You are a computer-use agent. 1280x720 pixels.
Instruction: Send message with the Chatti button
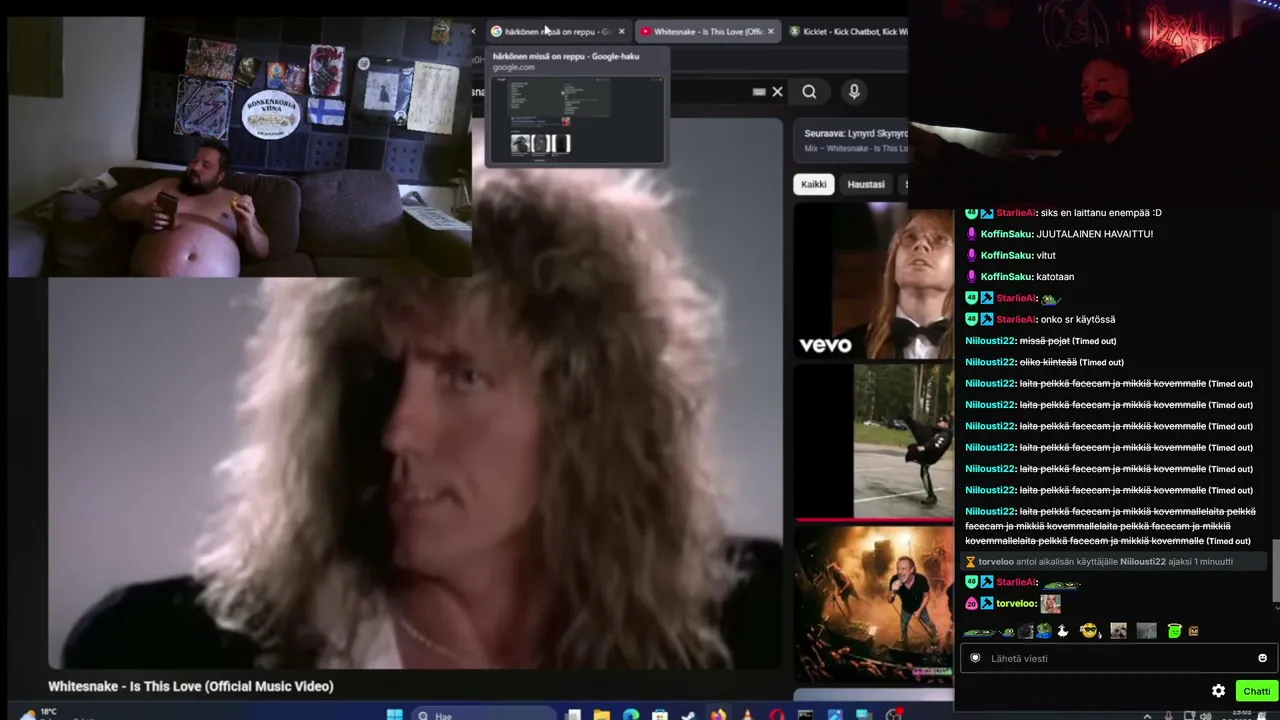(x=1256, y=691)
